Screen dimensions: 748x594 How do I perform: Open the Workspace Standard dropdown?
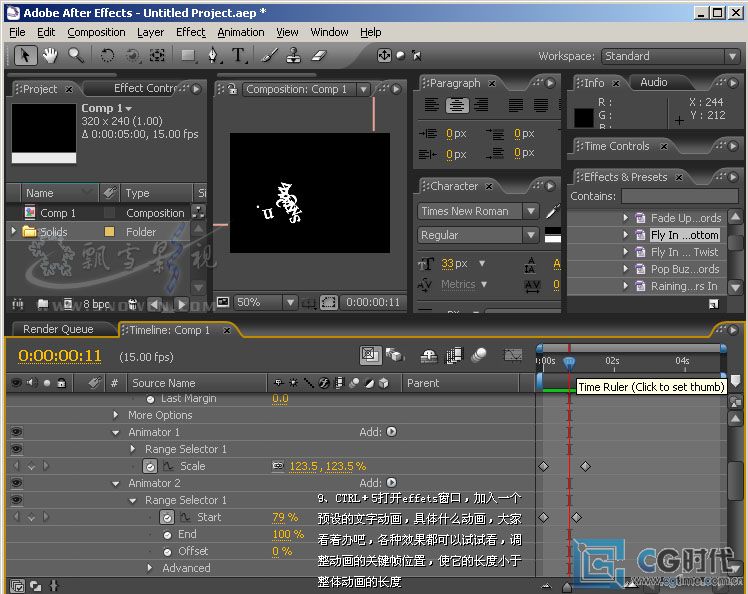670,56
